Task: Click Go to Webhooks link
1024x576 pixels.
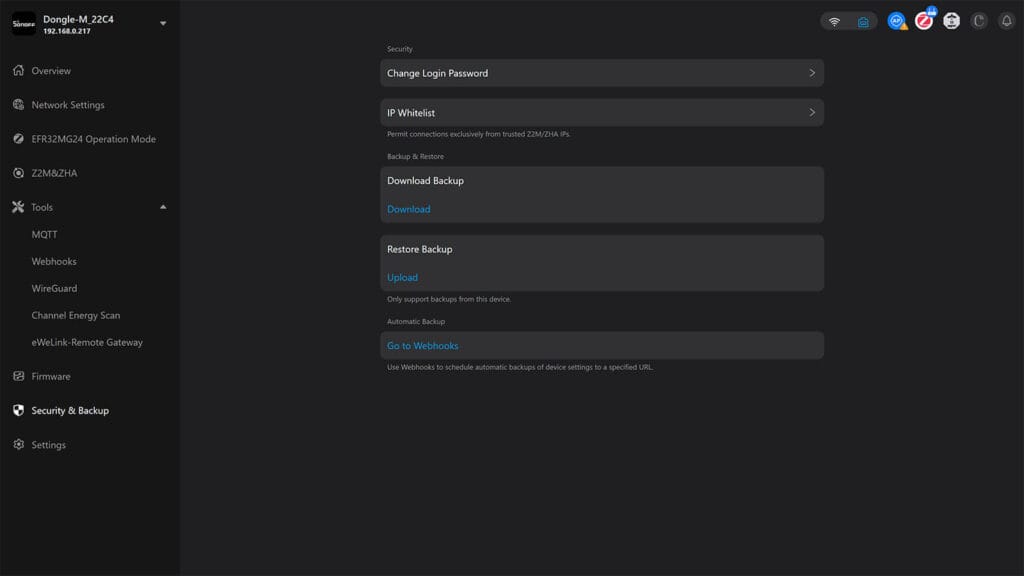Action: coord(422,344)
